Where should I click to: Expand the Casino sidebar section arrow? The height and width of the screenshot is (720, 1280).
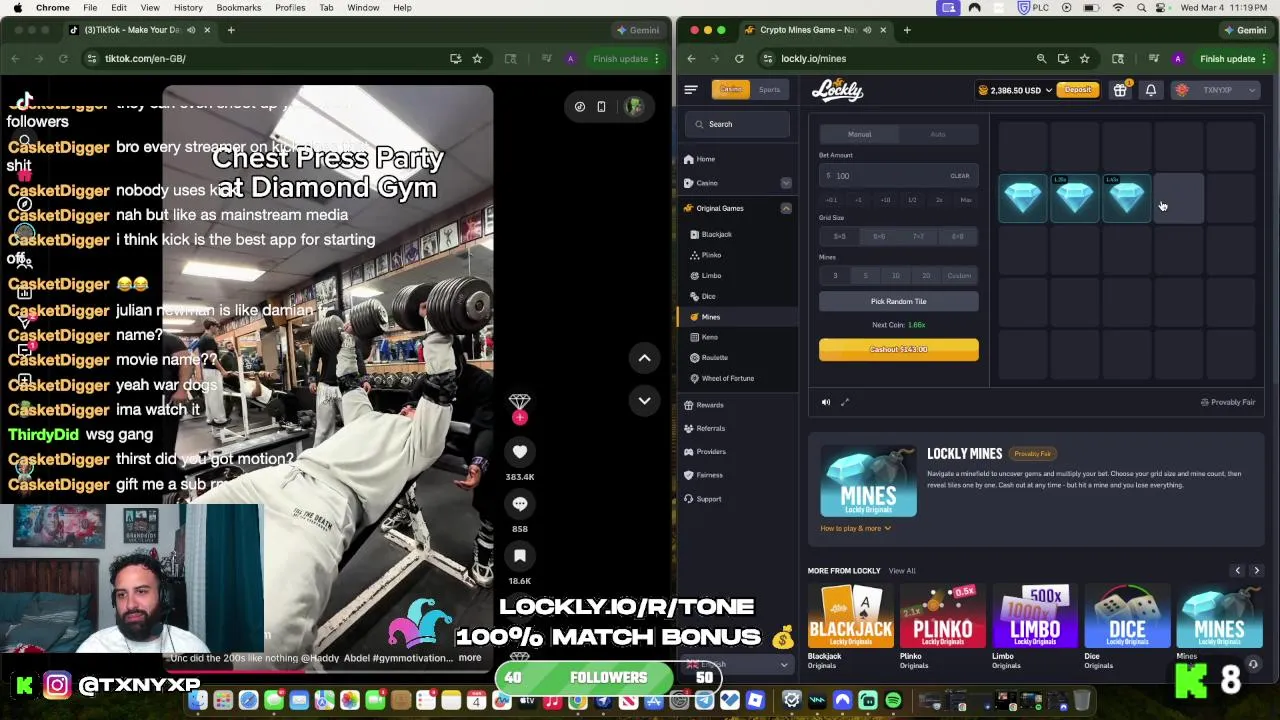point(786,183)
